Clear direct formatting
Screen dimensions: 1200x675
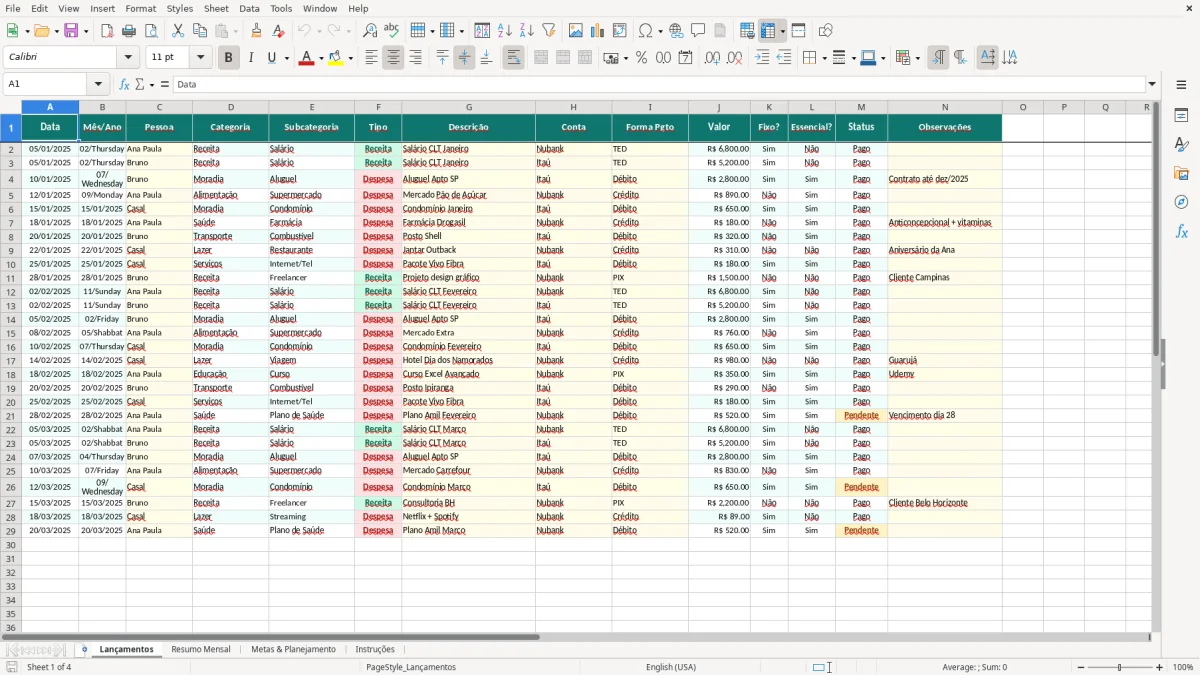279,31
